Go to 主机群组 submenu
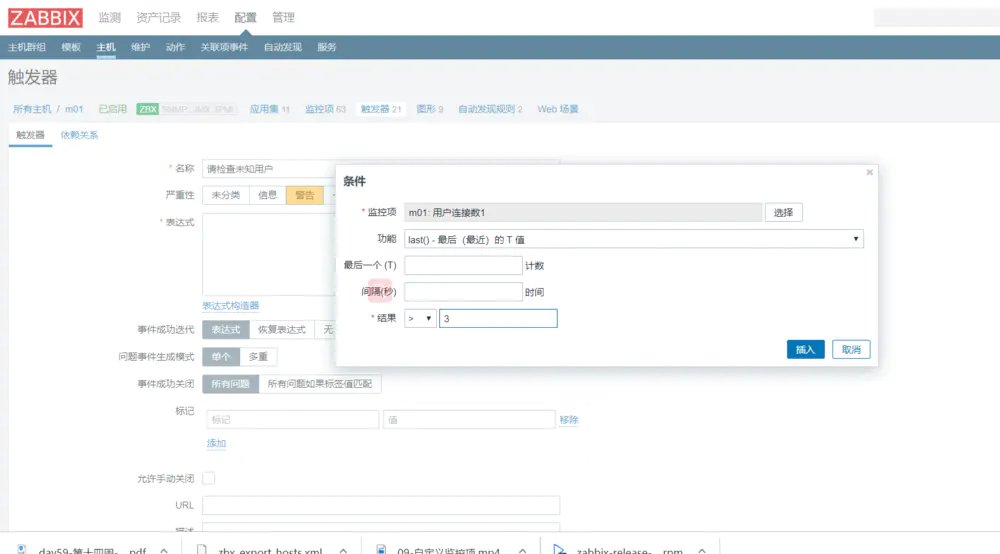This screenshot has height=554, width=1000. pyautogui.click(x=27, y=47)
